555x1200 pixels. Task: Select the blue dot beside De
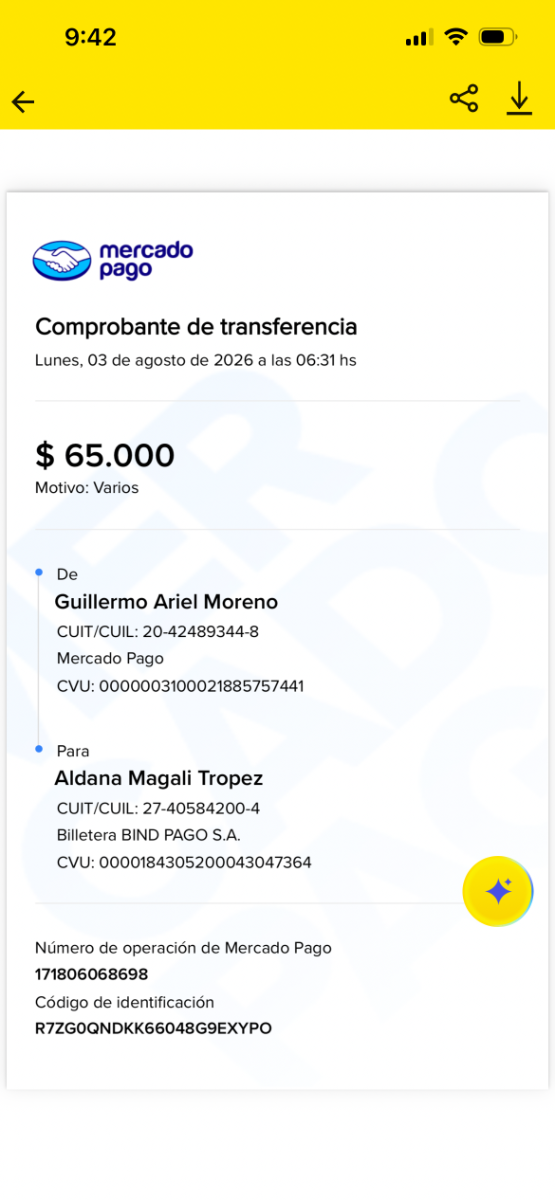pyautogui.click(x=39, y=572)
